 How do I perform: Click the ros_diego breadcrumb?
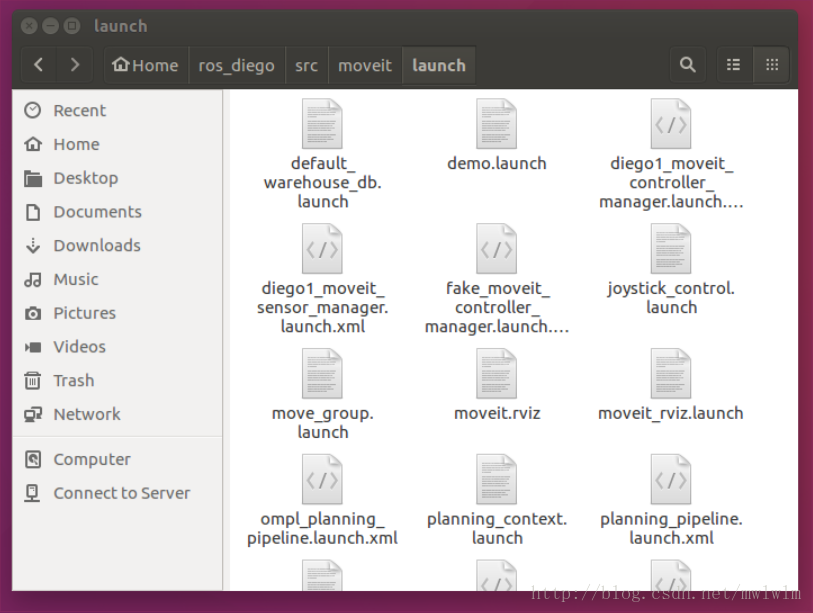pos(236,65)
